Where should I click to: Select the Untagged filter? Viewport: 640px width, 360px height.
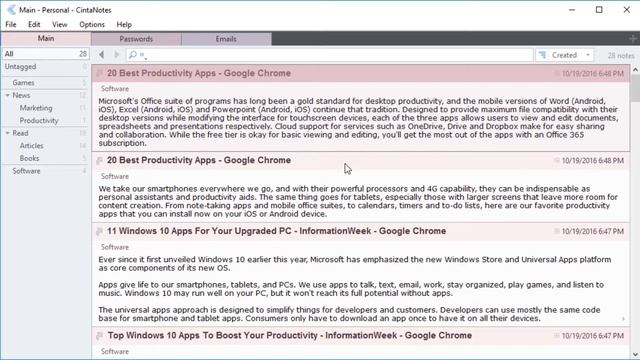(x=45, y=67)
